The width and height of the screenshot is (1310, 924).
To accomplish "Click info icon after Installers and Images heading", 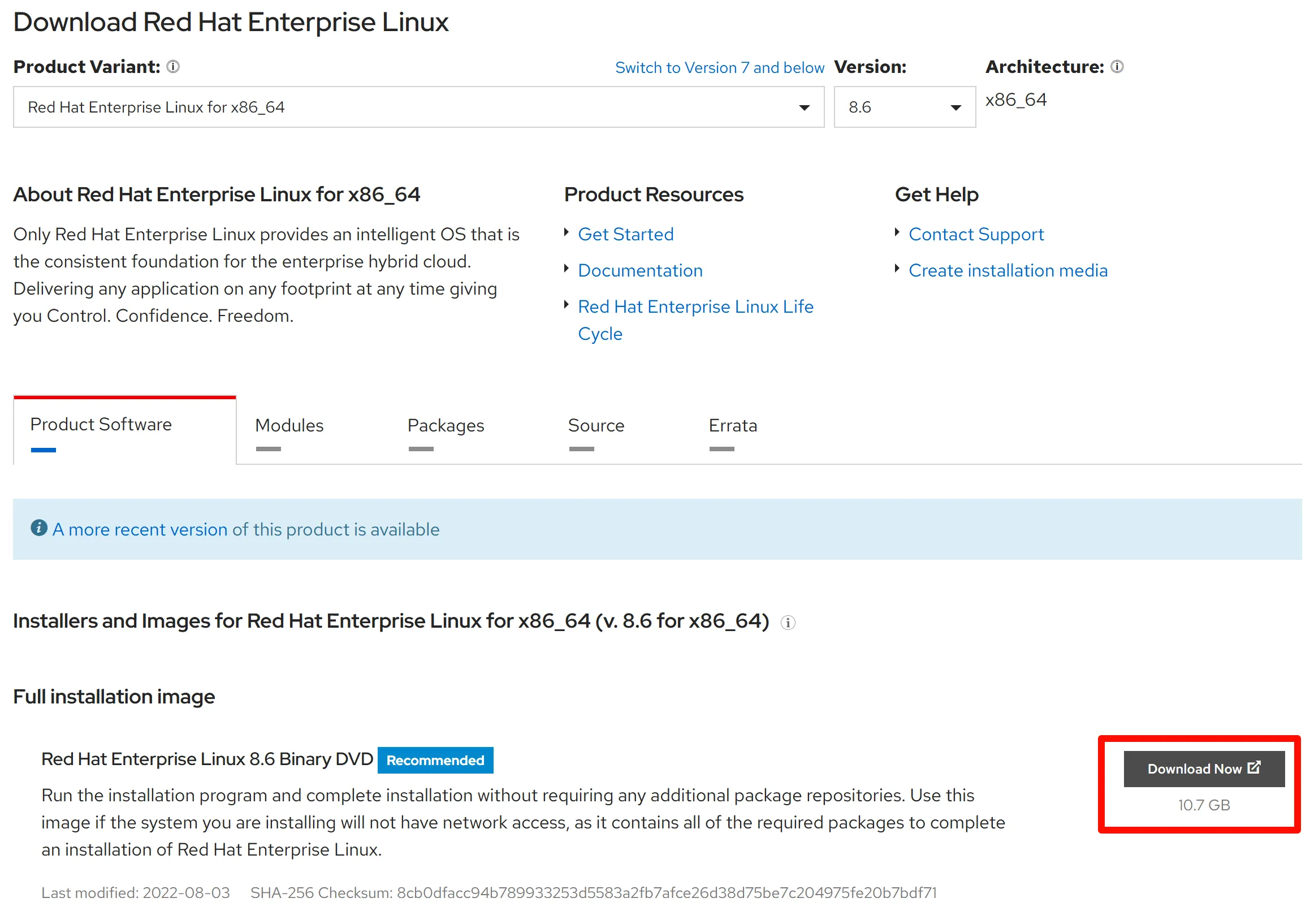I will coord(788,623).
